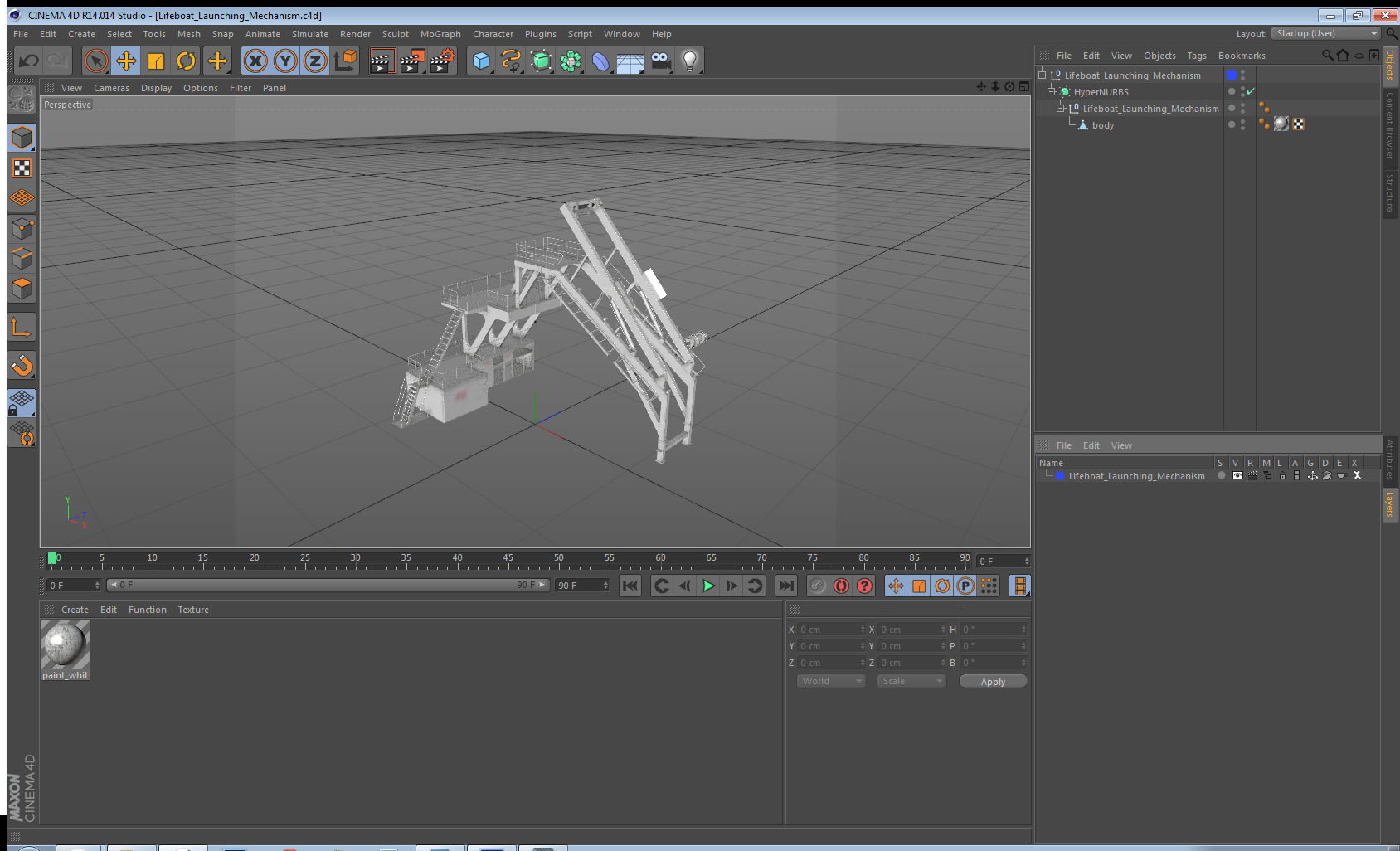The width and height of the screenshot is (1400, 851).
Task: Open the World coordinate dropdown
Action: (831, 681)
